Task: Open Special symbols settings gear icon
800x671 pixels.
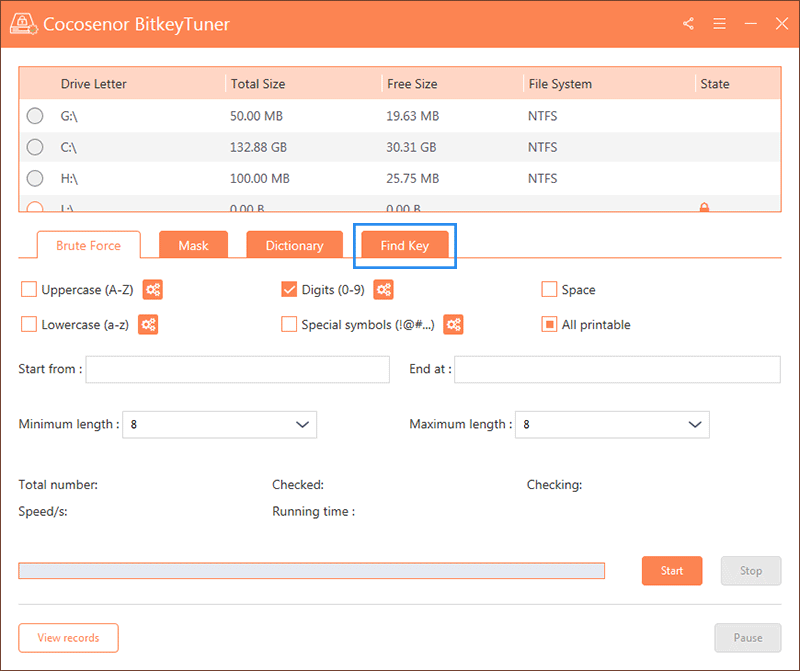Action: 453,325
